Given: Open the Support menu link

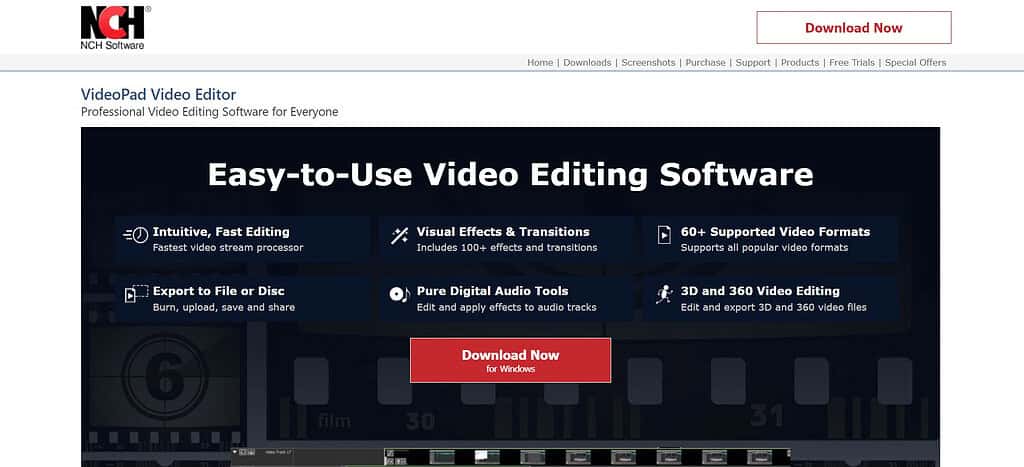Looking at the screenshot, I should click(x=753, y=63).
